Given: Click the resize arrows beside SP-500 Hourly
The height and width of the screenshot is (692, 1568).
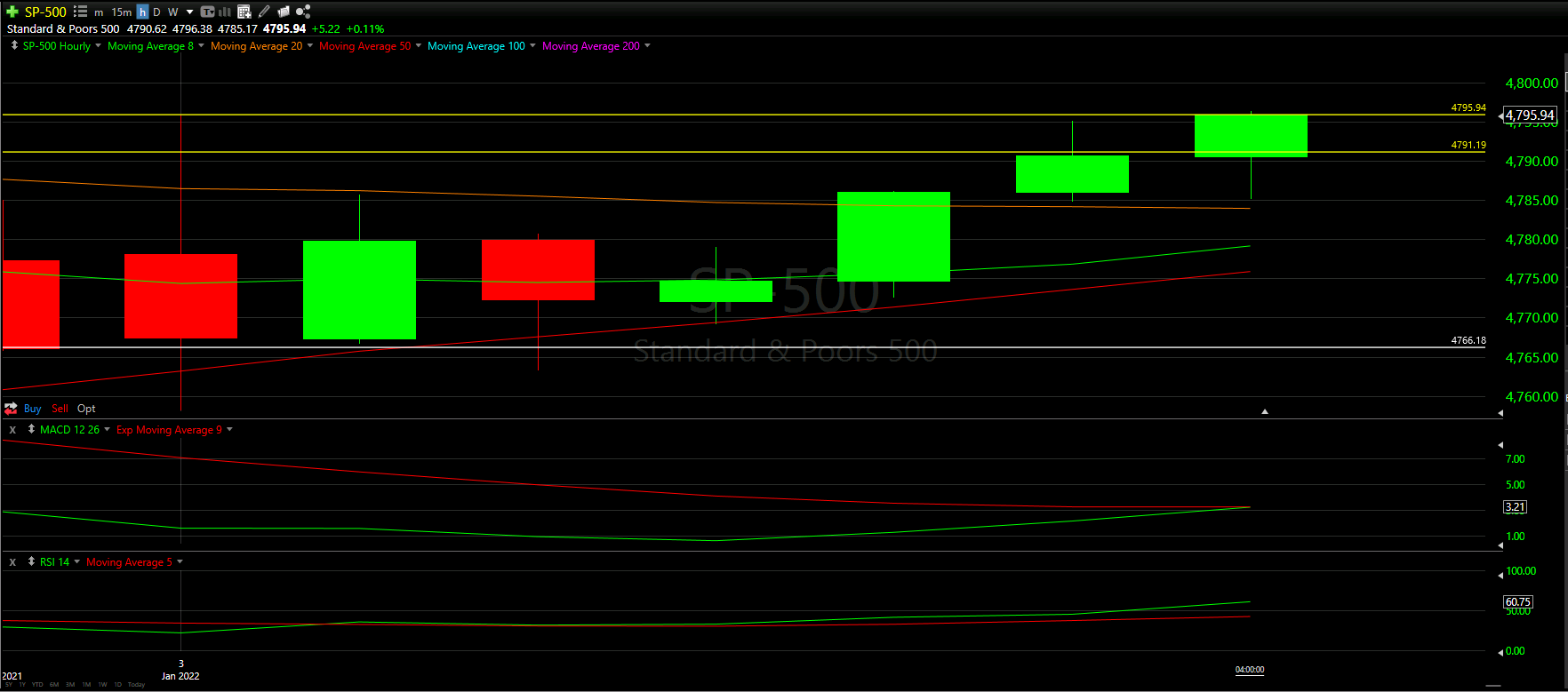Looking at the screenshot, I should click(x=14, y=45).
